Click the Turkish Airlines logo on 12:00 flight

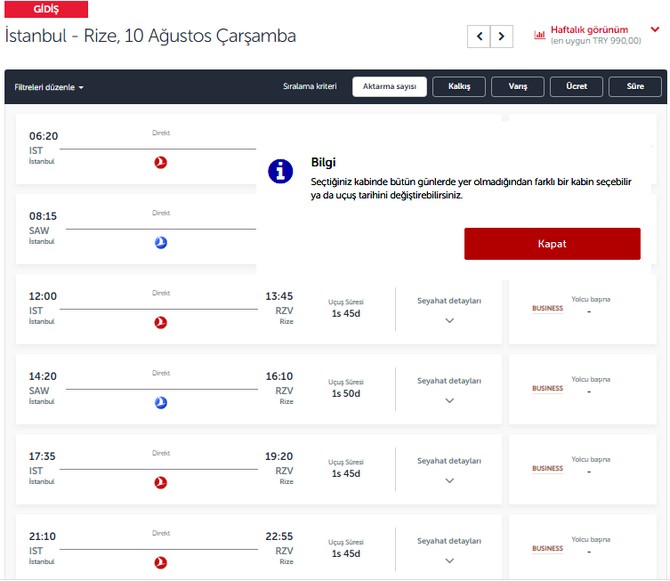(161, 322)
